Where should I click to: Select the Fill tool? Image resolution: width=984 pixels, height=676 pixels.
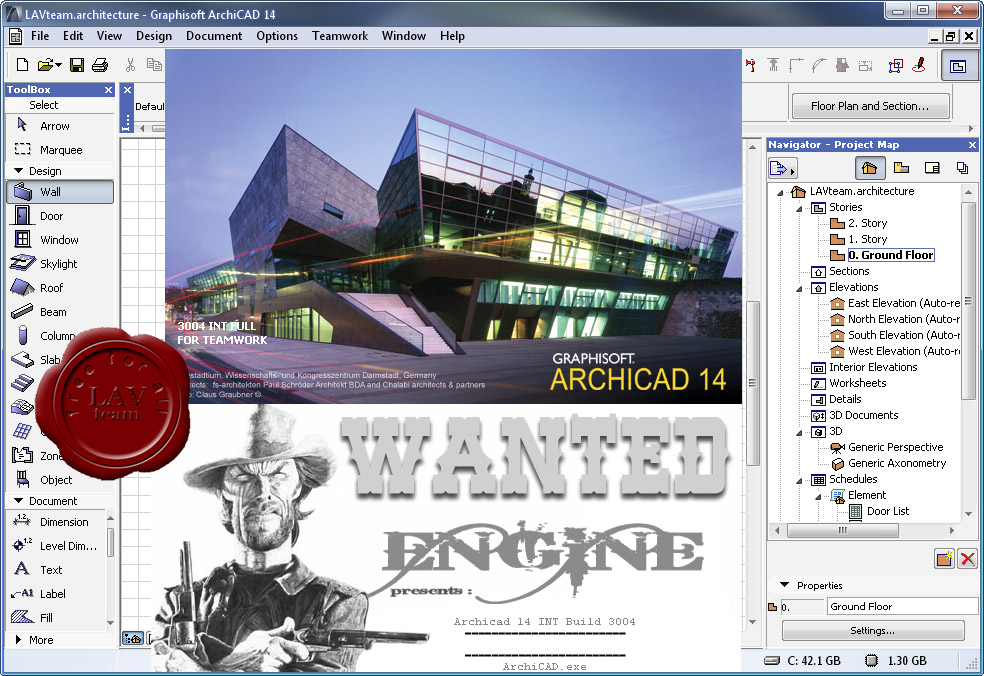[56, 618]
